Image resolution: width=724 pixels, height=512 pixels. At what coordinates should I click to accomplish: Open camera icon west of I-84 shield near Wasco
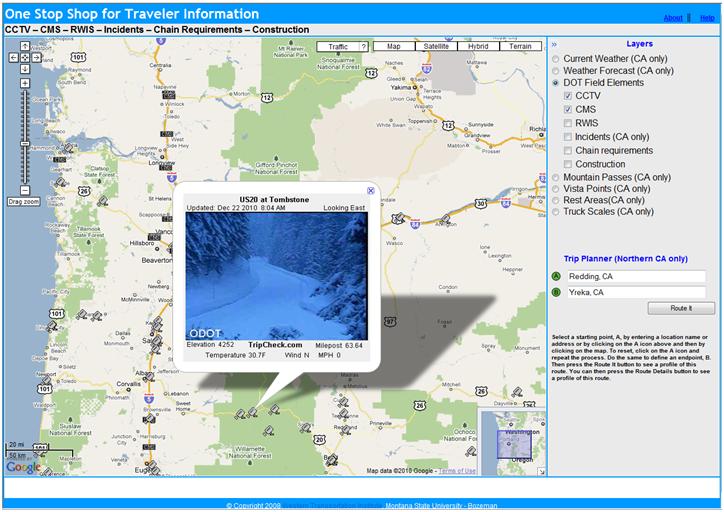(x=398, y=218)
